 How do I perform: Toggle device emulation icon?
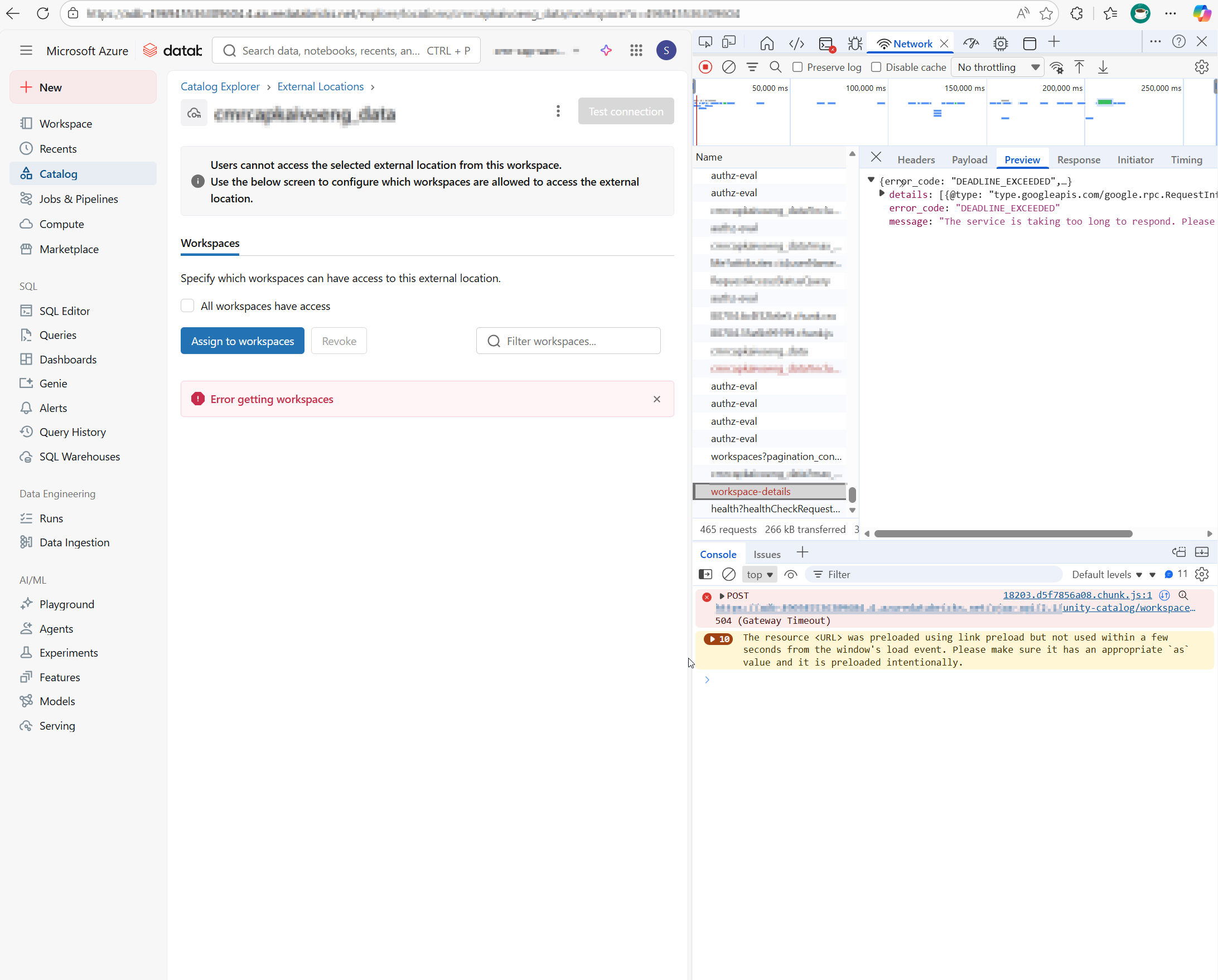[729, 42]
